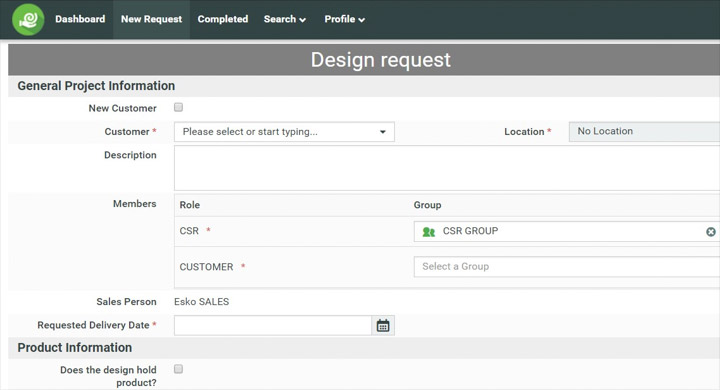Check the design hold product checkbox
The image size is (720, 390).
(x=179, y=369)
